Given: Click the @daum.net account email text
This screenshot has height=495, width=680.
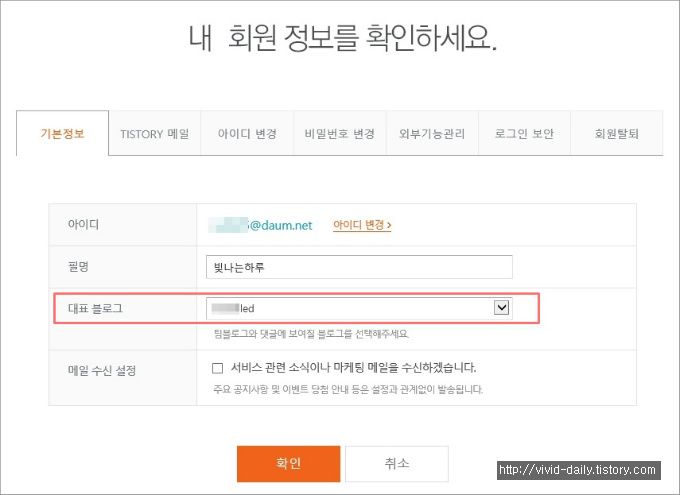Looking at the screenshot, I should point(260,225).
